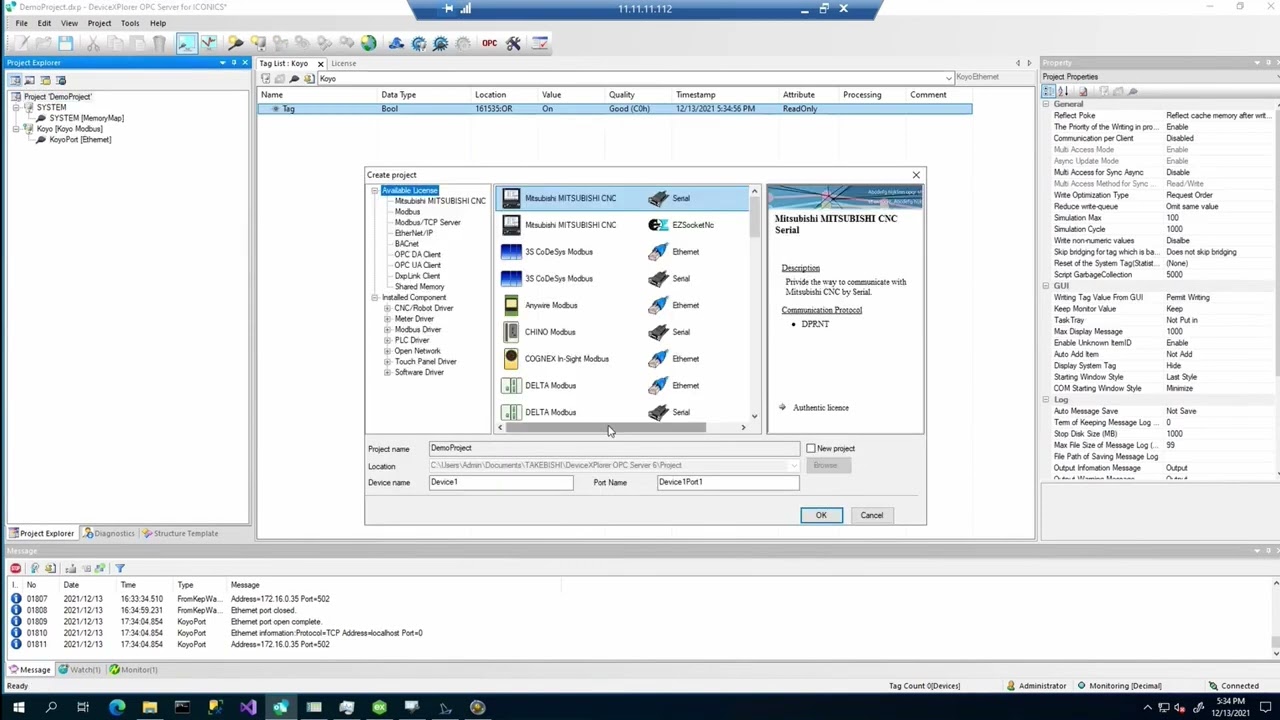This screenshot has height=720, width=1280.
Task: Open taskbar search magnifier
Action: (51, 708)
